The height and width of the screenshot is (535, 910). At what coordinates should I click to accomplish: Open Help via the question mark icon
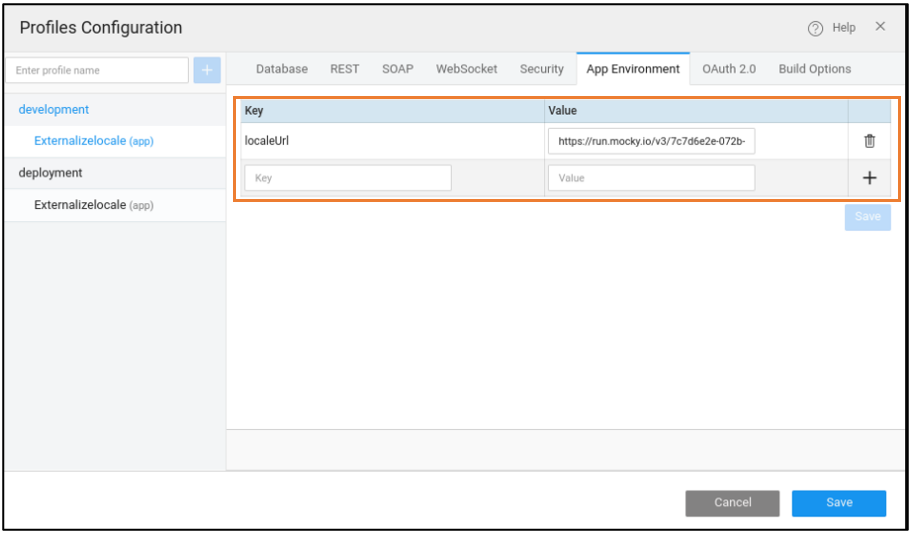(x=815, y=28)
